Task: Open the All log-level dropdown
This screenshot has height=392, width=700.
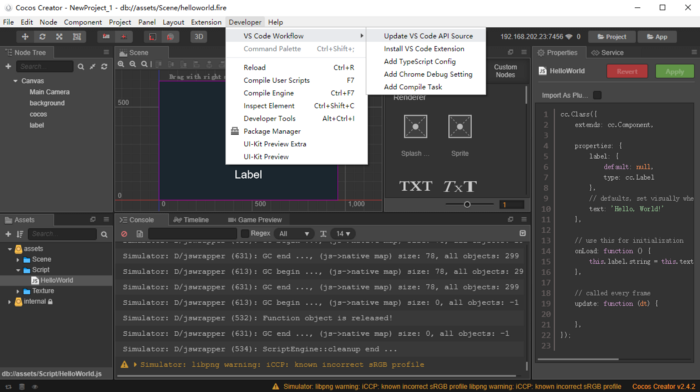Action: click(x=294, y=234)
